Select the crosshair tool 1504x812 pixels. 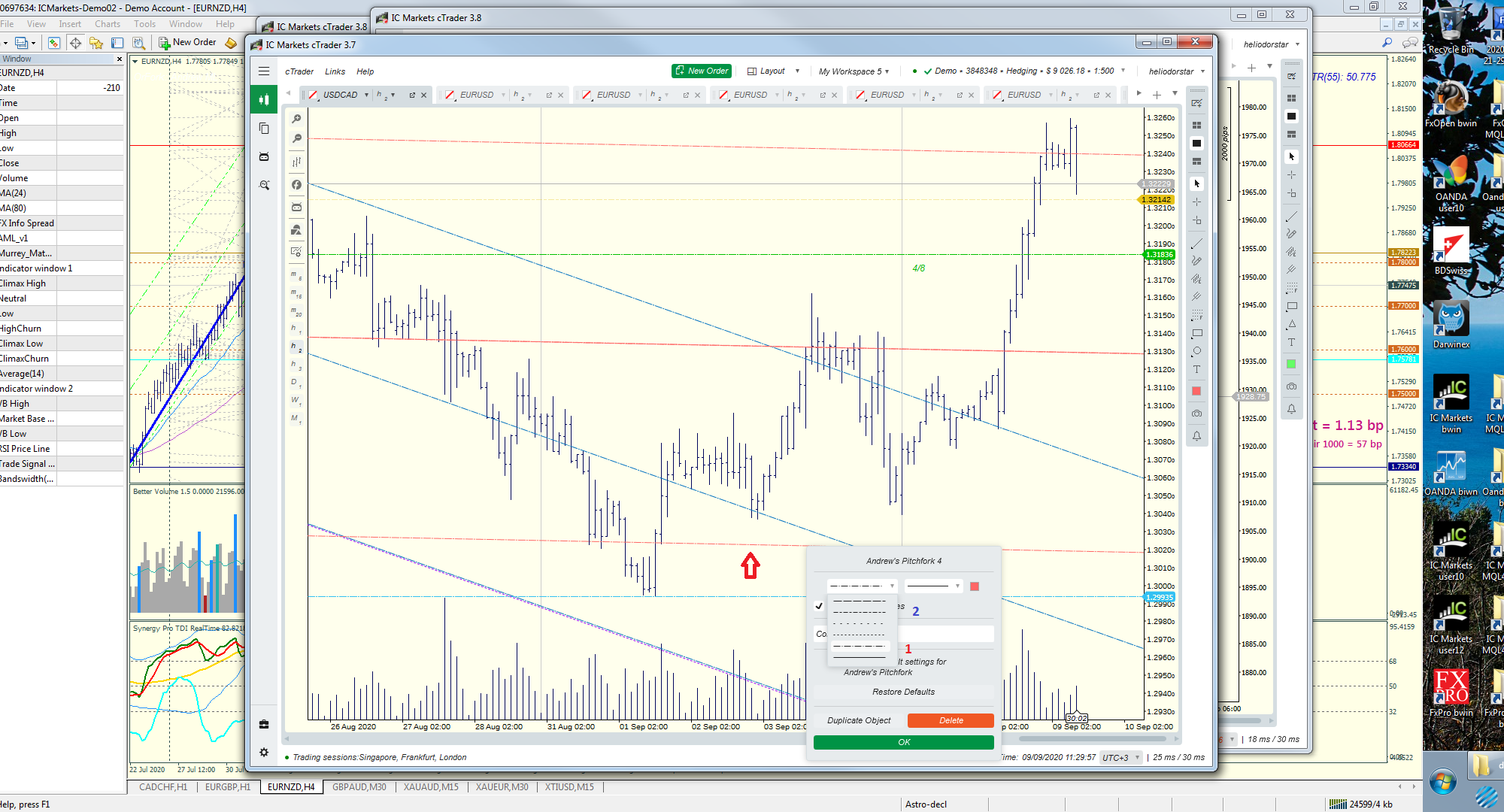coord(1196,201)
